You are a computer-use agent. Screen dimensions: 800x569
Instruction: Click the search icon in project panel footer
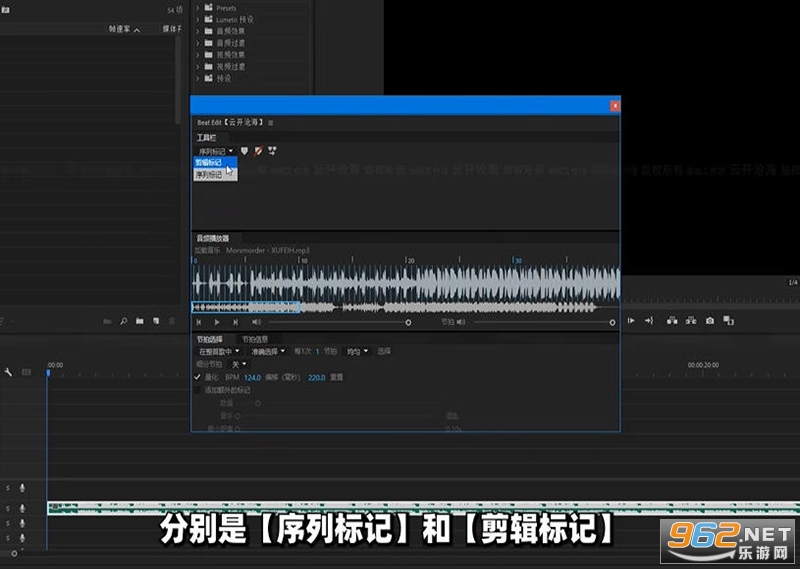tap(123, 321)
